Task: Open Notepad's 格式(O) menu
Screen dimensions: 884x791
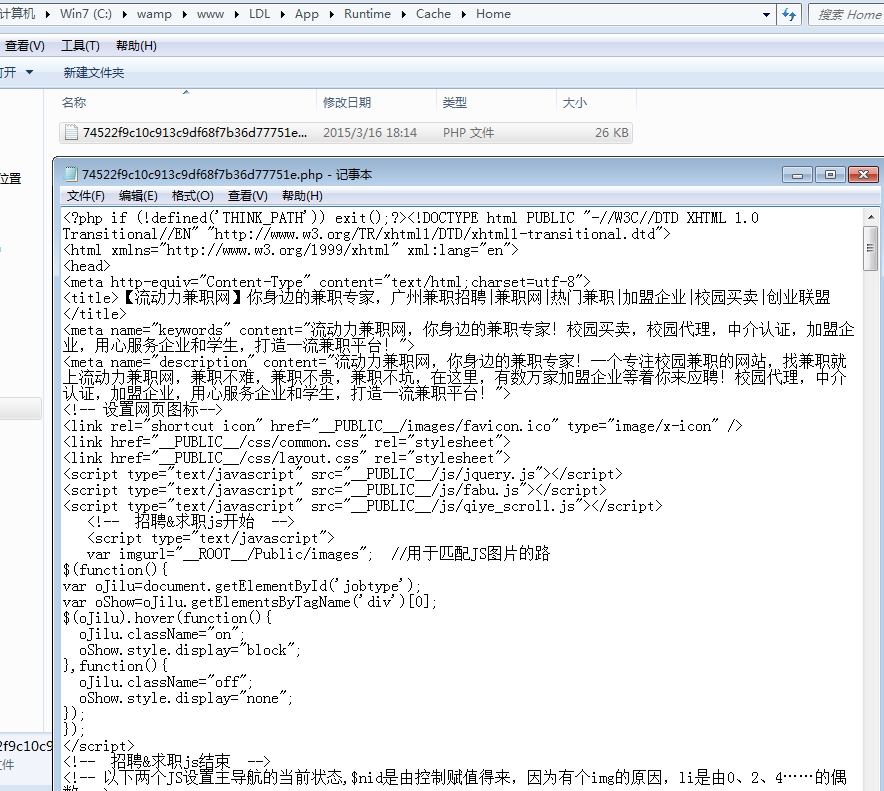Action: 192,196
